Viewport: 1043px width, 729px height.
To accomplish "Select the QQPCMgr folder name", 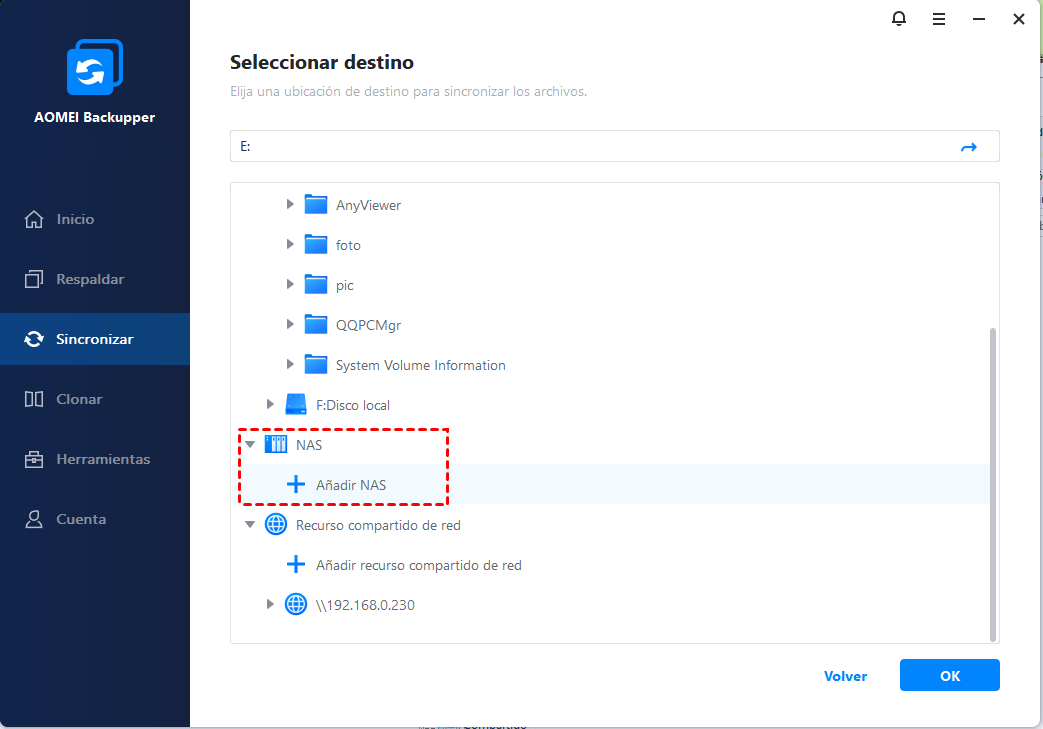I will point(369,325).
